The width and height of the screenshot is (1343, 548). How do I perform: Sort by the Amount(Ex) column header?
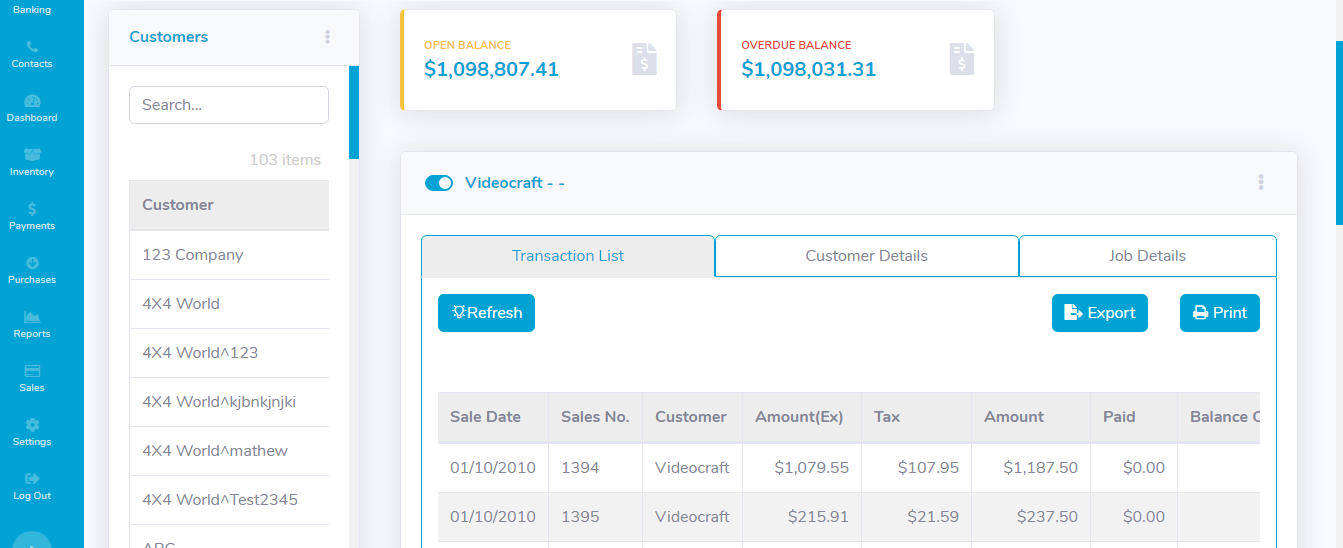tap(802, 417)
